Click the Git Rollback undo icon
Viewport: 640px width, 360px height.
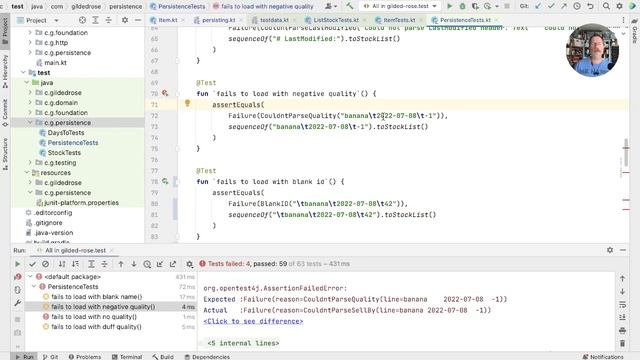(x=590, y=6)
